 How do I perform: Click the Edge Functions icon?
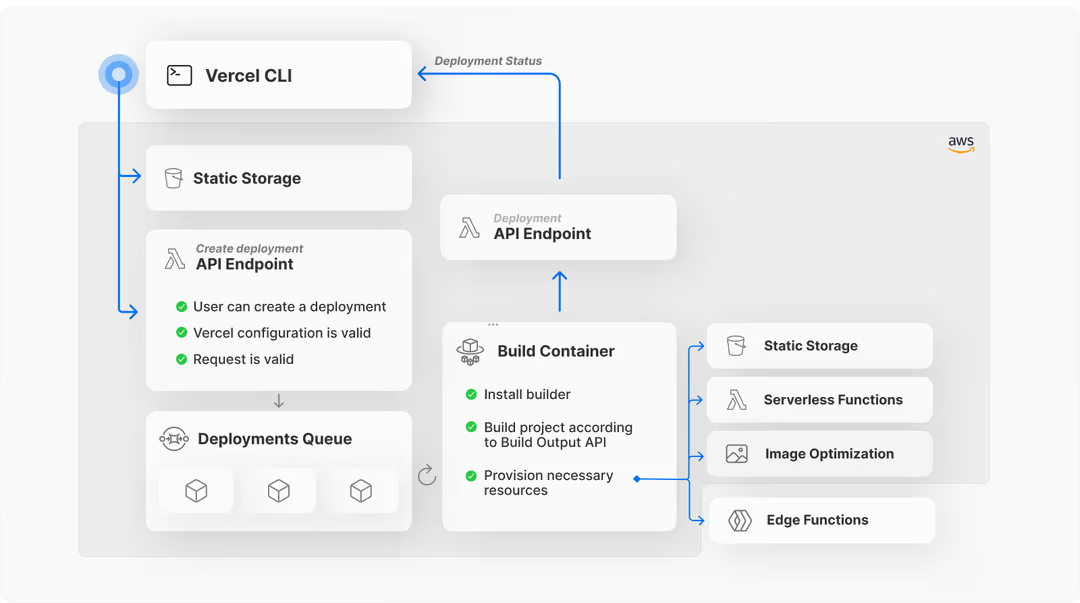click(740, 520)
